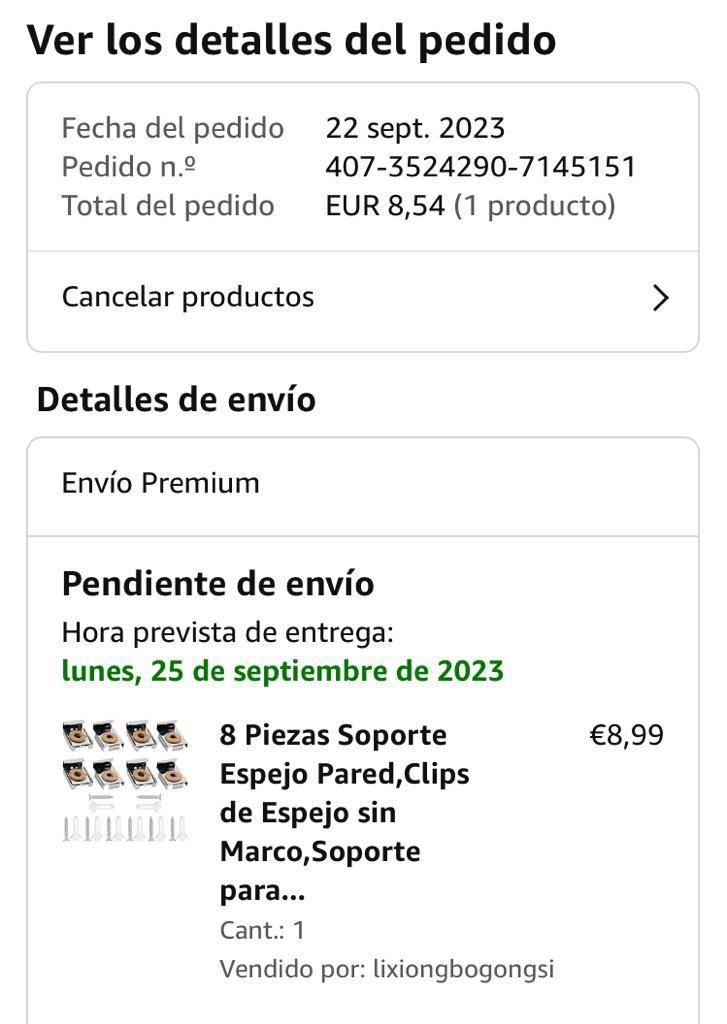
Task: Click the Detalles de envío section heading
Action: click(x=176, y=399)
